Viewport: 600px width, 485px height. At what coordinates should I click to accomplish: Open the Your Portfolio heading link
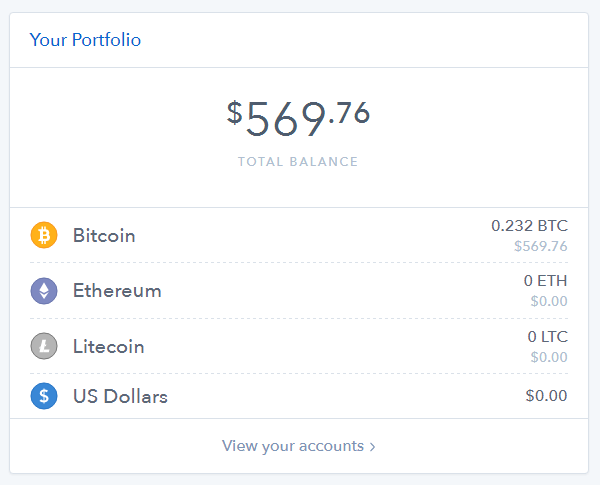tap(85, 40)
